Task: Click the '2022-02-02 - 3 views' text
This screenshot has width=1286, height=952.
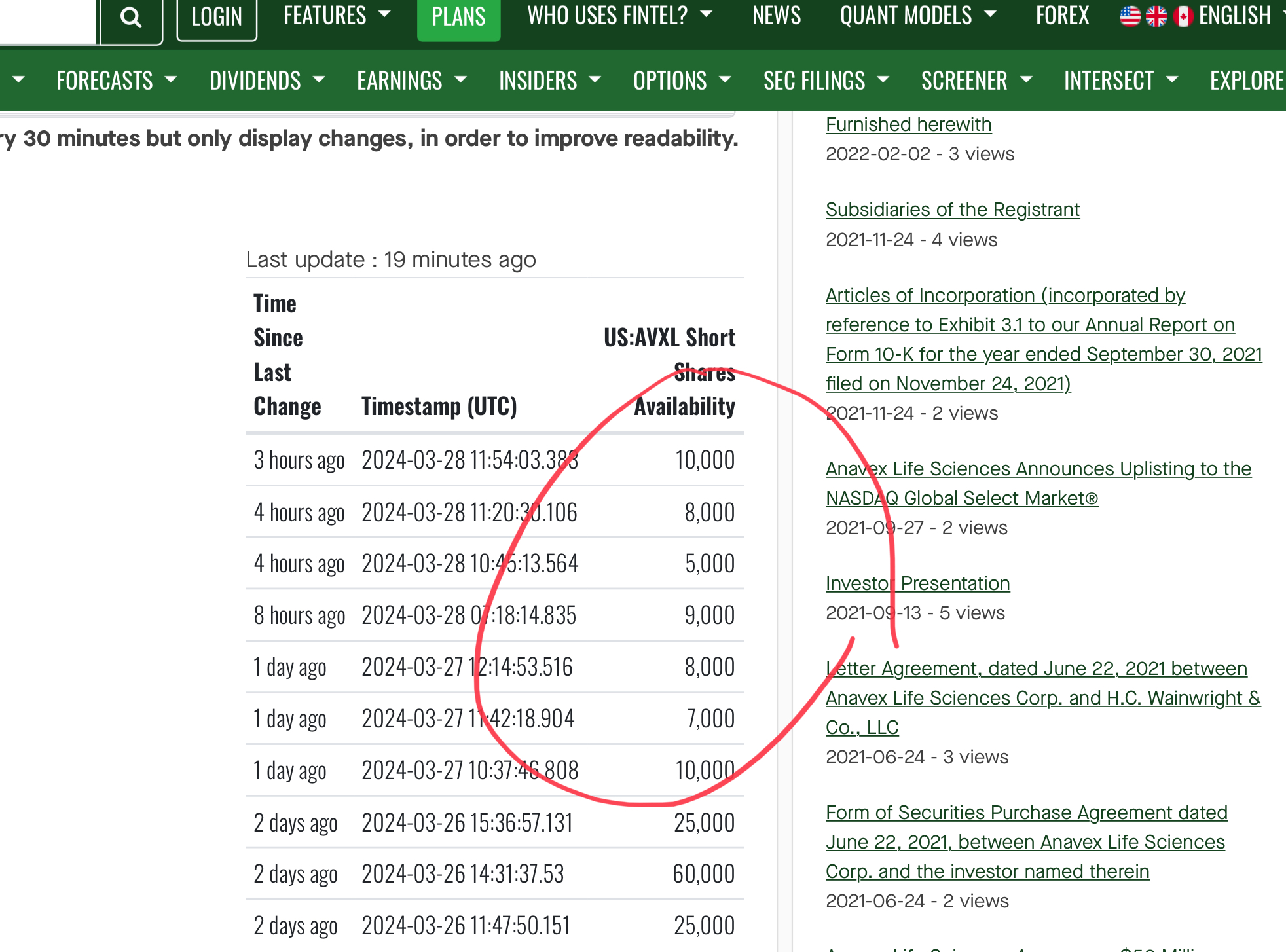Action: tap(920, 154)
